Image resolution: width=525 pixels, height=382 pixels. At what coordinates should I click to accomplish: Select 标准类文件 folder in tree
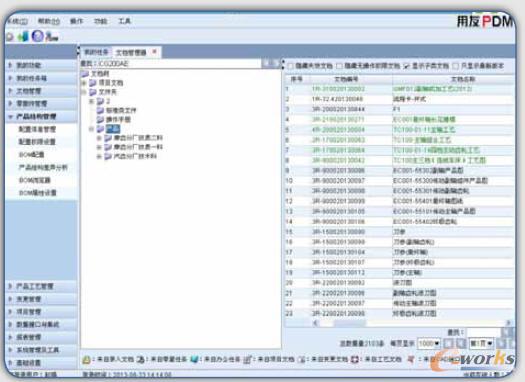click(121, 110)
